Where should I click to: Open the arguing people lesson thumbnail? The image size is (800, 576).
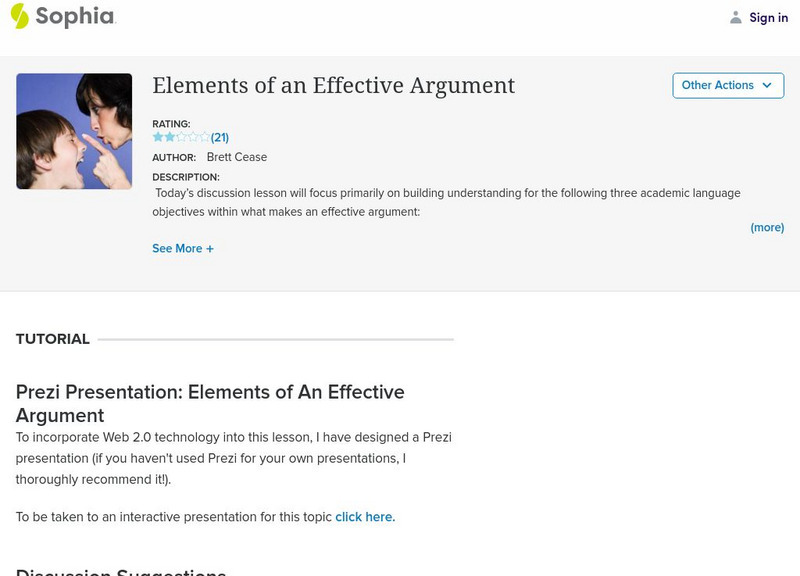(x=74, y=131)
